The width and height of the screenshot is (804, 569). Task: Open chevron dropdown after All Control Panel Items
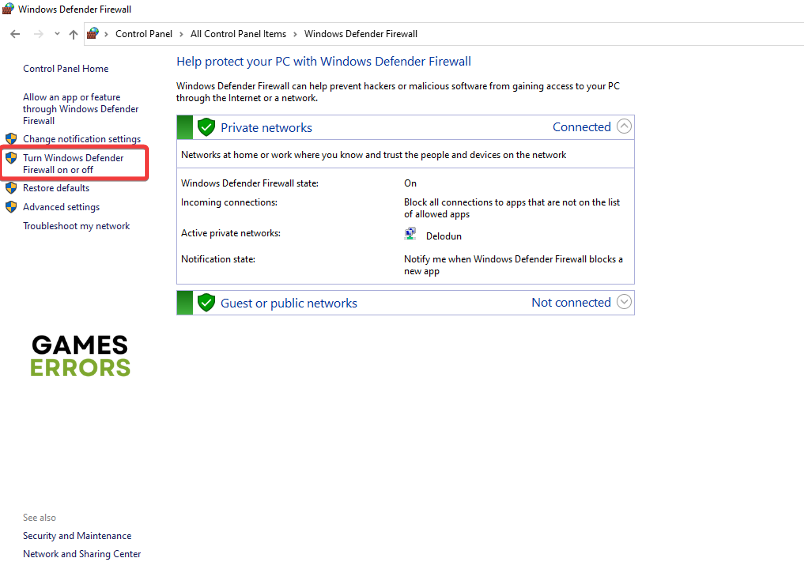[x=295, y=34]
